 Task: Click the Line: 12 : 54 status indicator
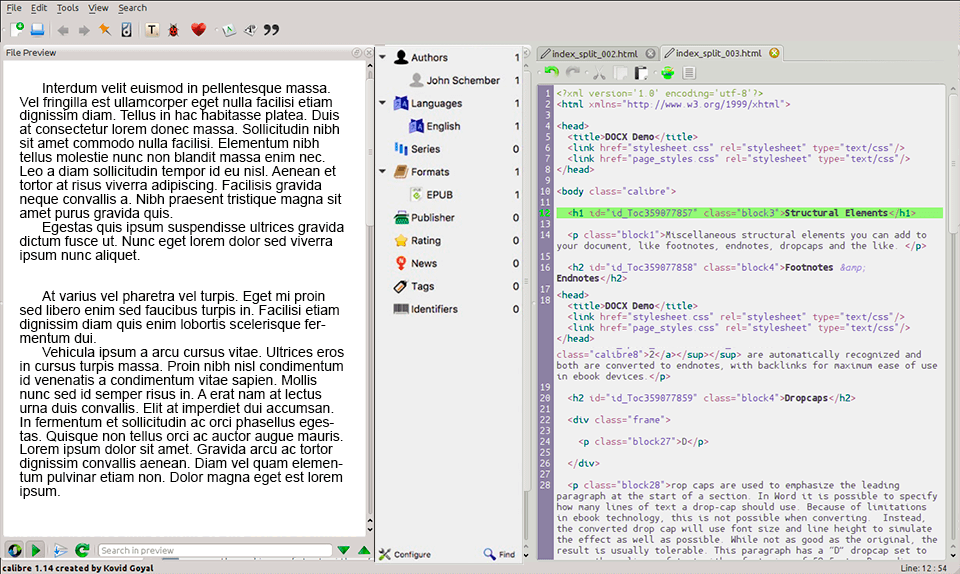pyautogui.click(x=924, y=568)
